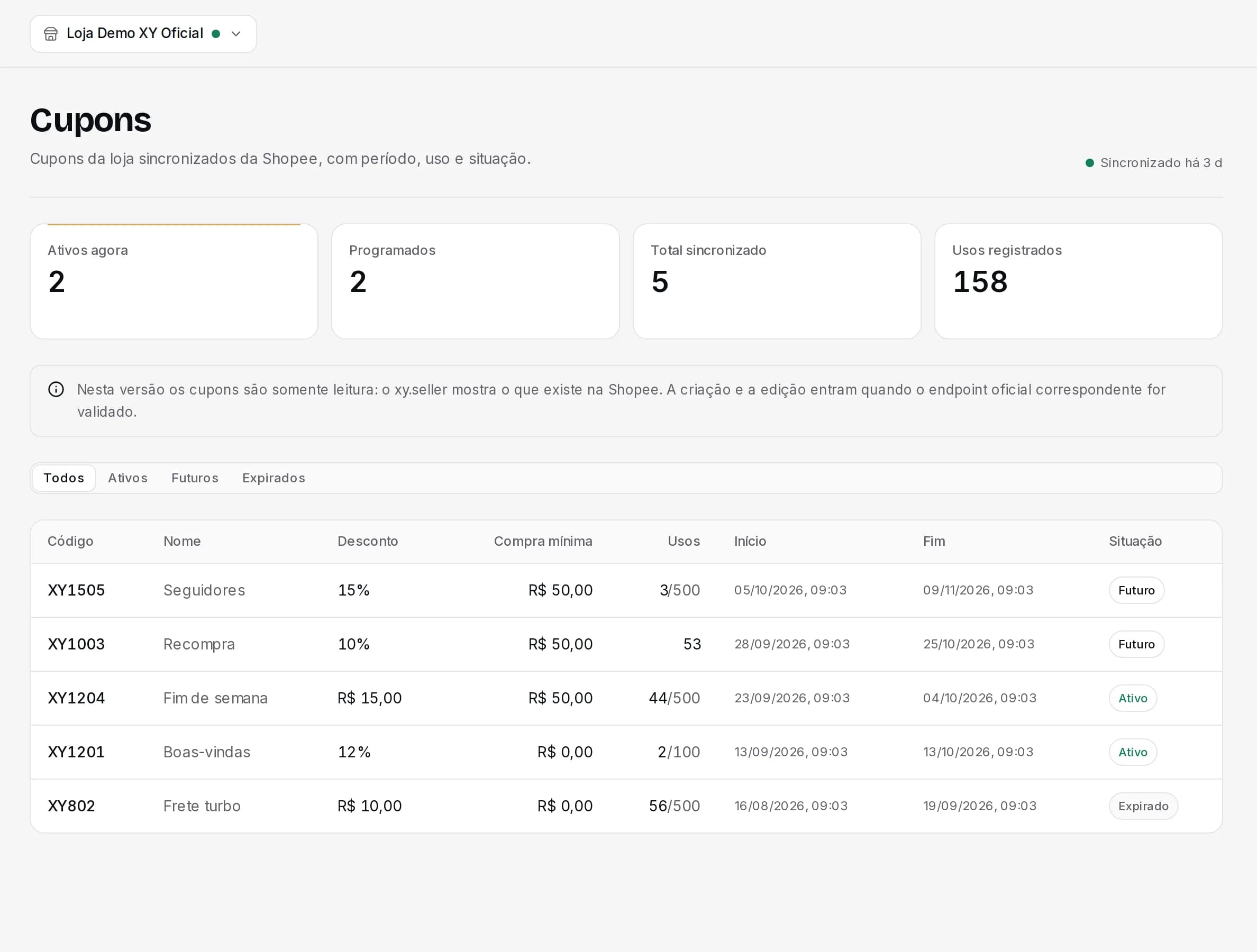Click the Cupons page heading
This screenshot has width=1257, height=952.
[91, 121]
